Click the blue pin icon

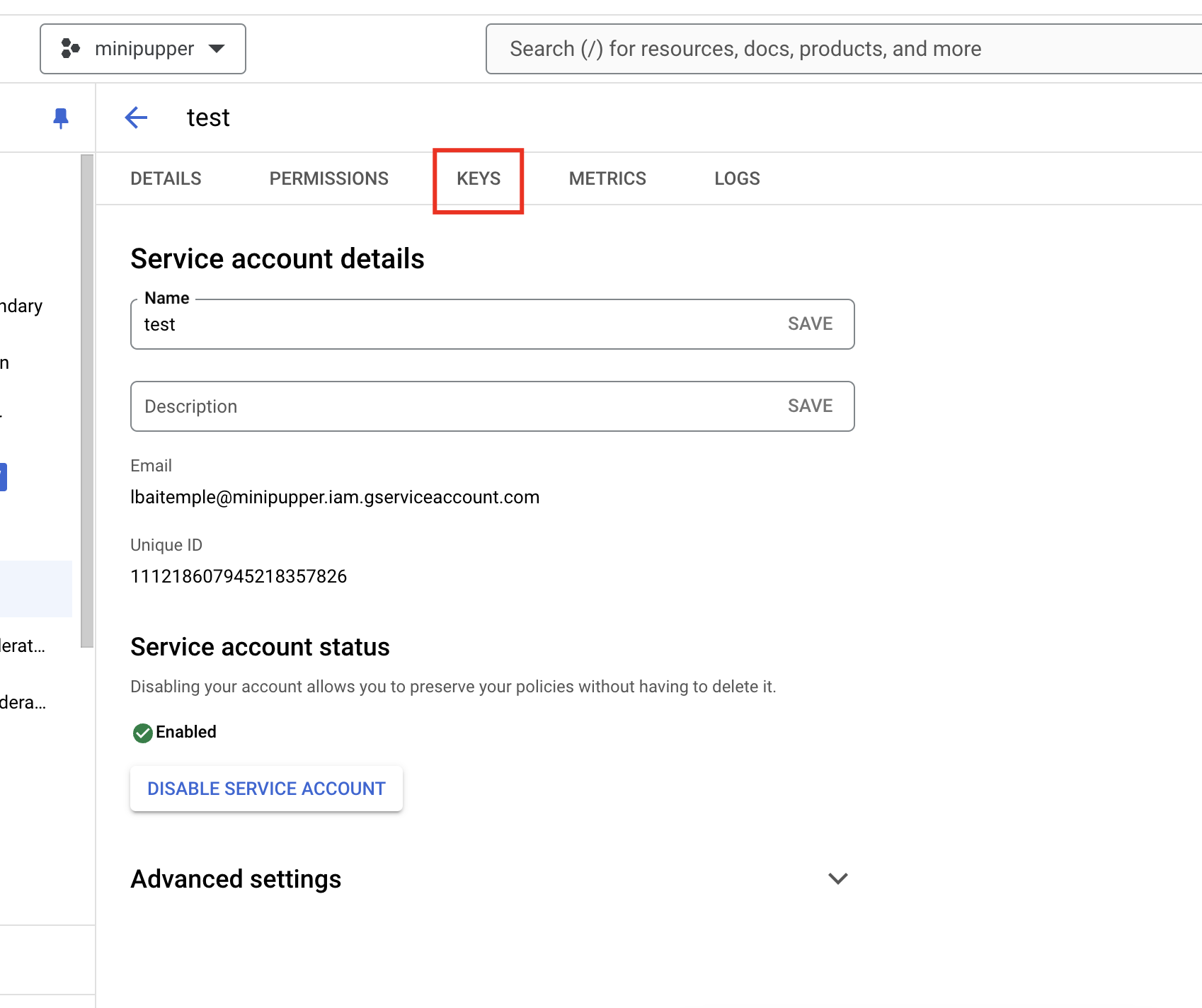coord(61,118)
